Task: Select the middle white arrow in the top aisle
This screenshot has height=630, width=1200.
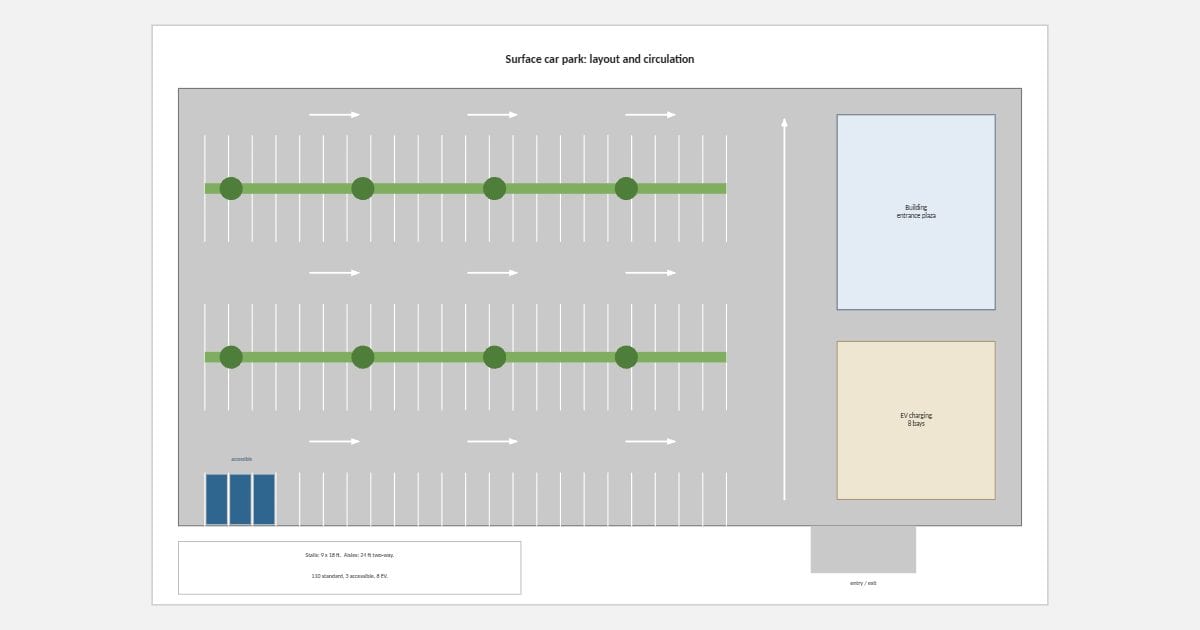Action: click(x=493, y=115)
